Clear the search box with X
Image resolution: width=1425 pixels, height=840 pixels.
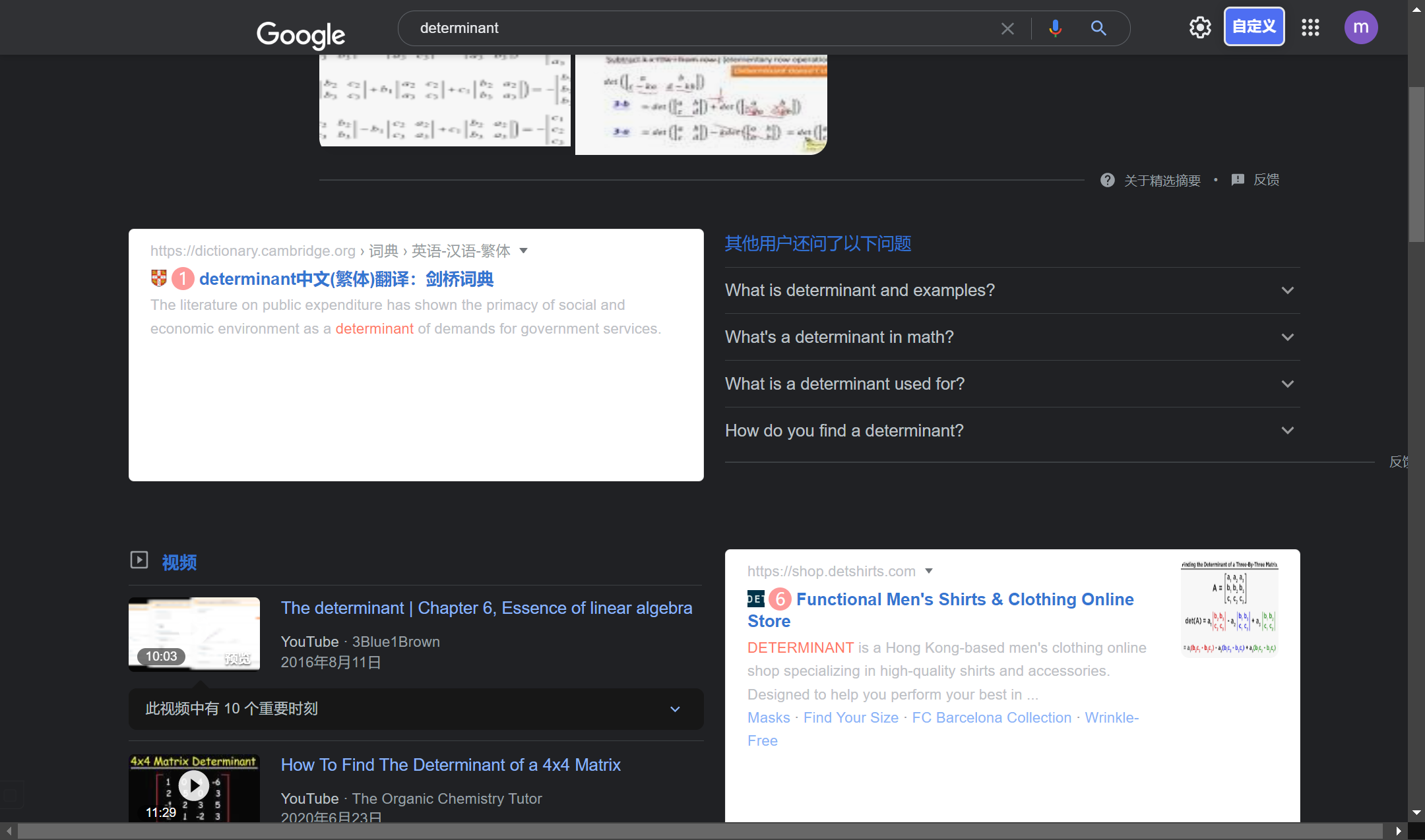1007,28
